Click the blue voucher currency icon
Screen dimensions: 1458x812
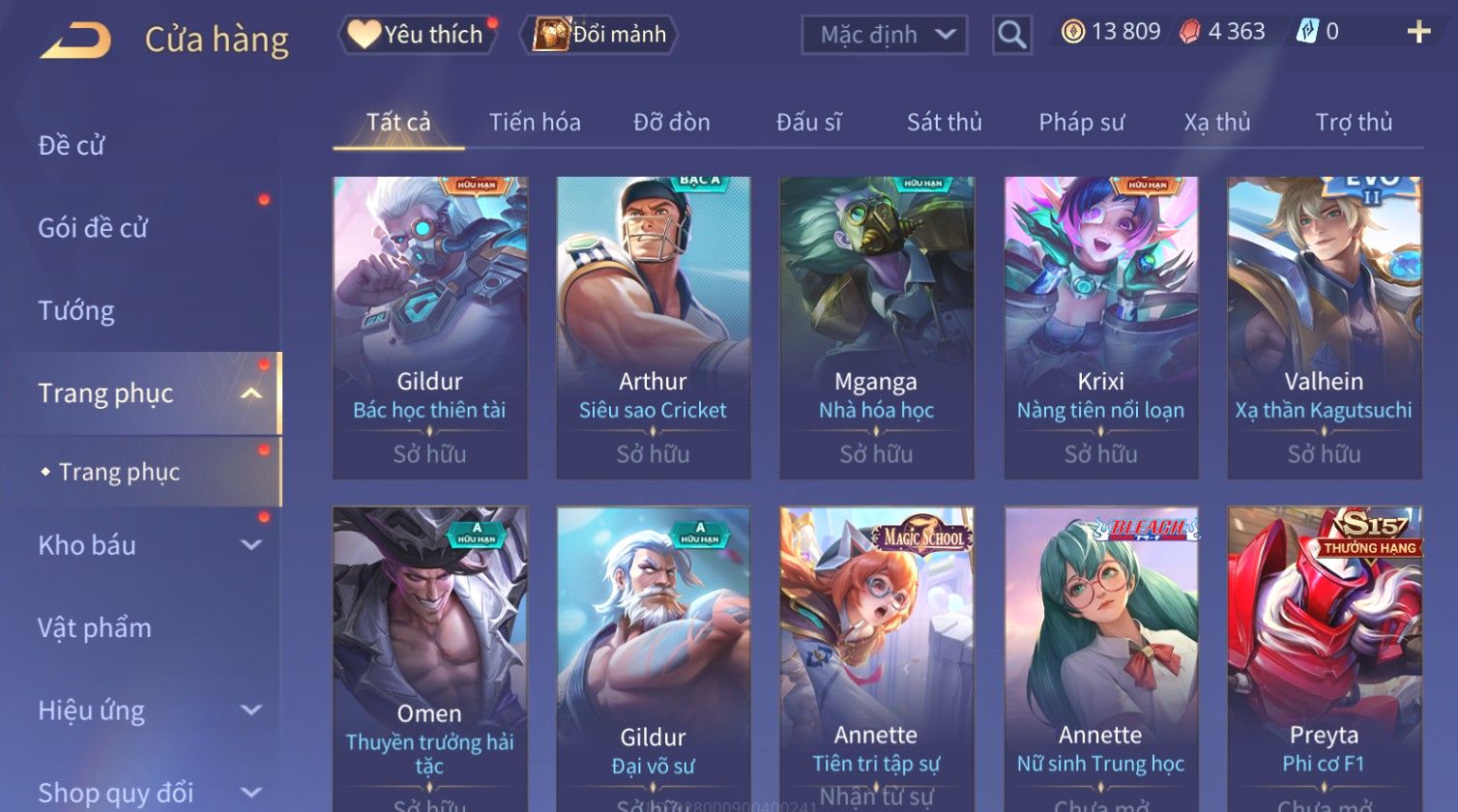click(1307, 32)
